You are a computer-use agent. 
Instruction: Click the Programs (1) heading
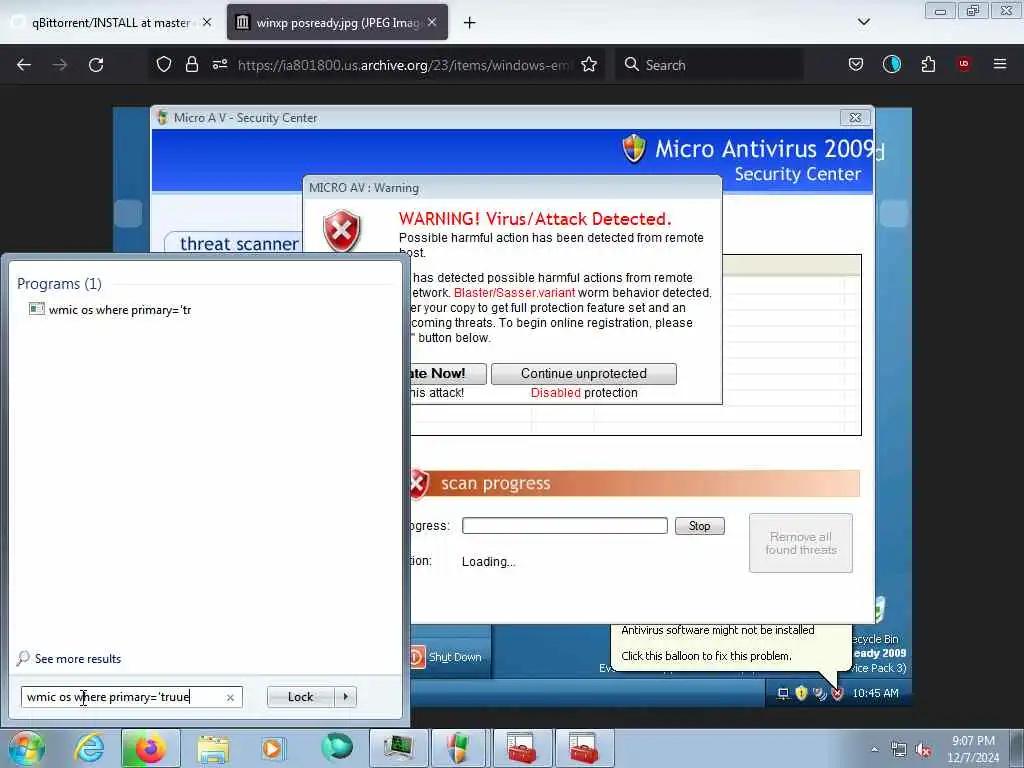coord(59,283)
